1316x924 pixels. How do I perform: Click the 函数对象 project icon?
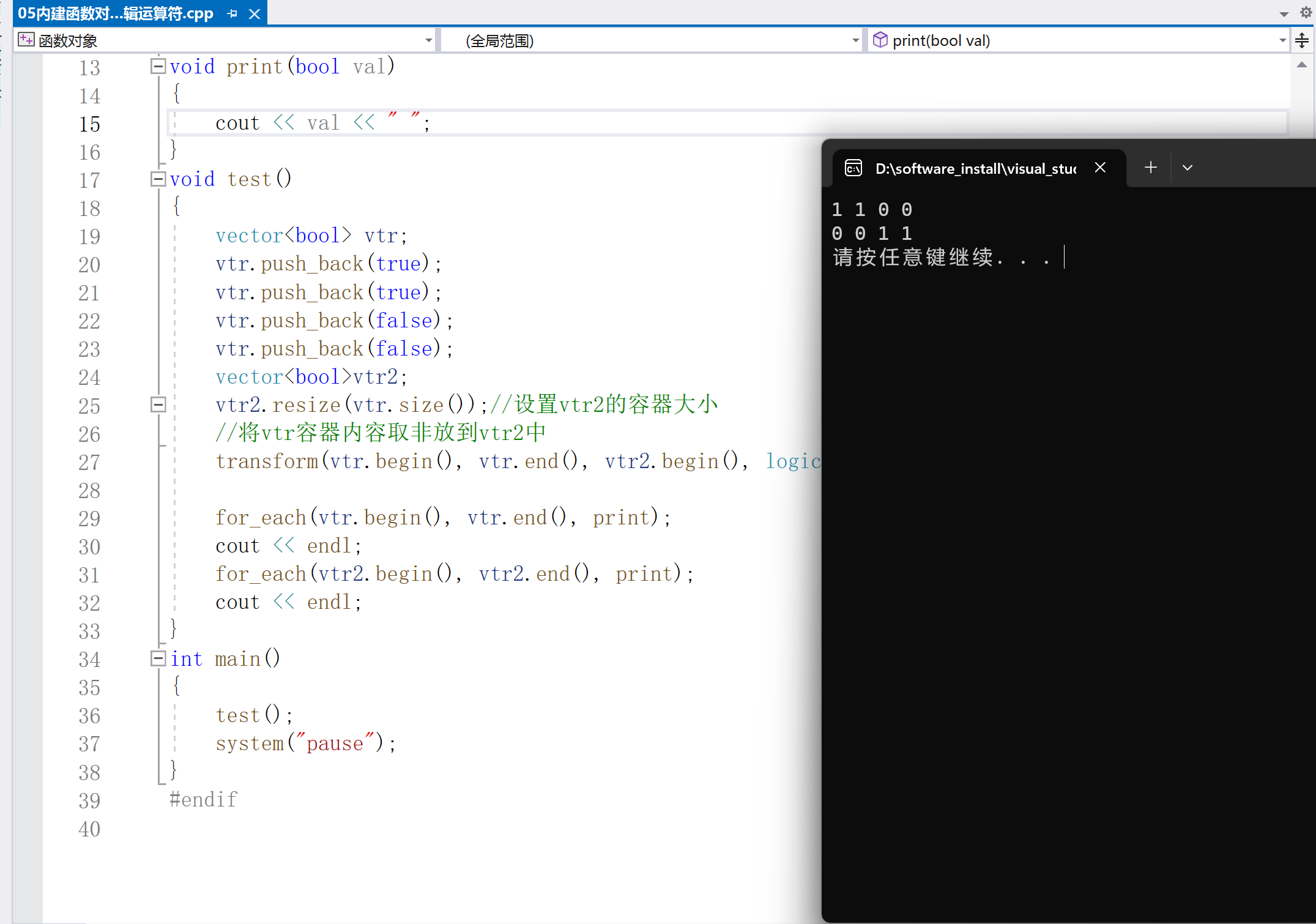[x=26, y=40]
